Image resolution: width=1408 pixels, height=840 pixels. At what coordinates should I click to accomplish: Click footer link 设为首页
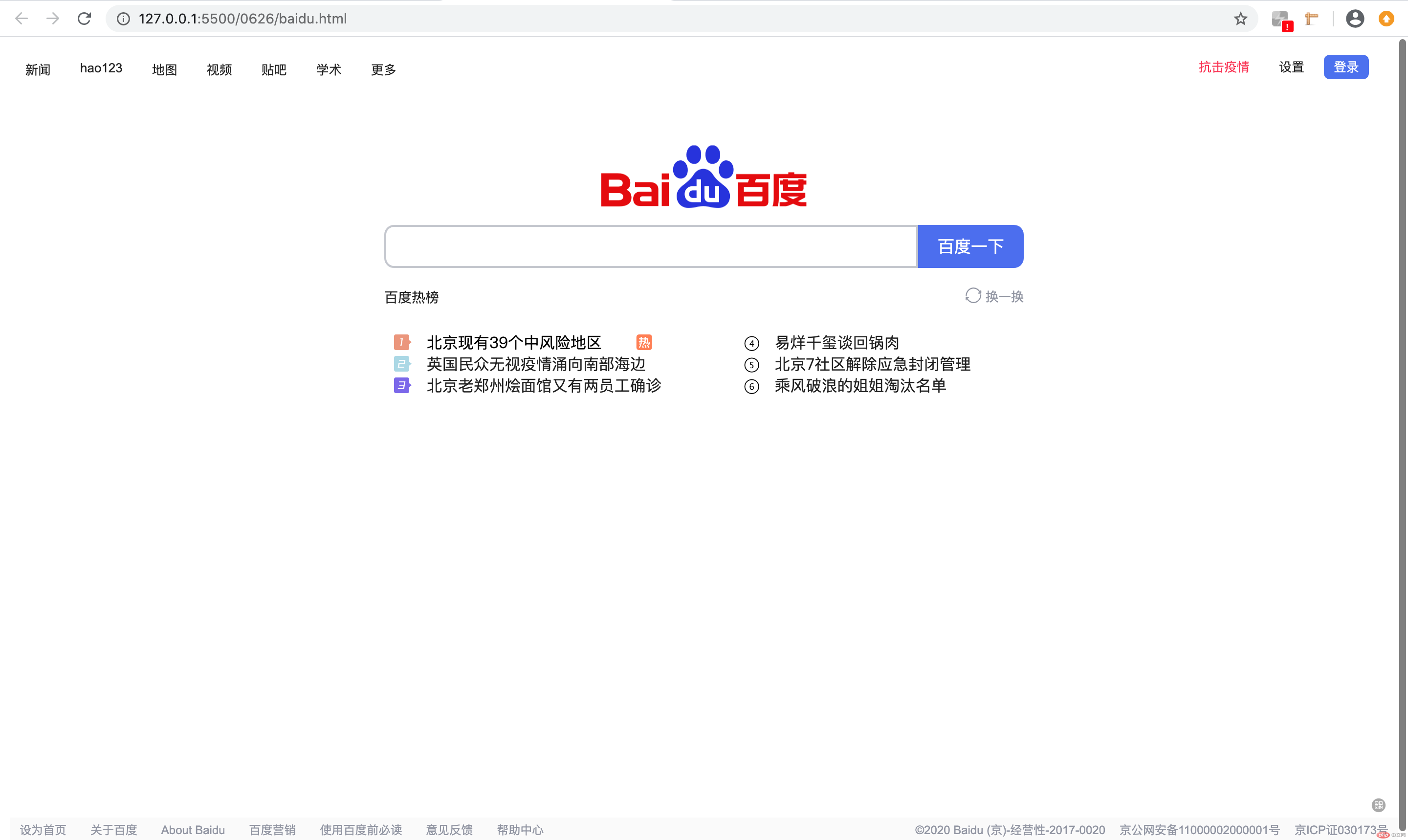point(43,830)
